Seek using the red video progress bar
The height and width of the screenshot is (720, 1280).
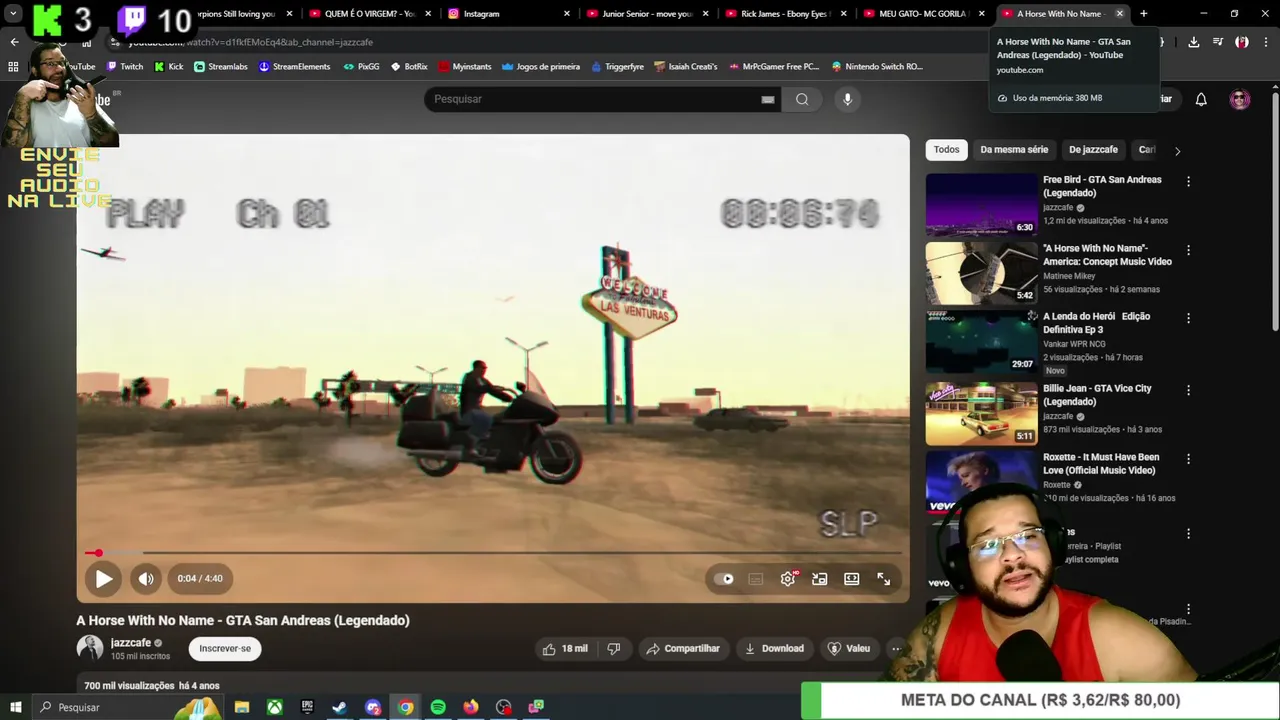point(493,553)
